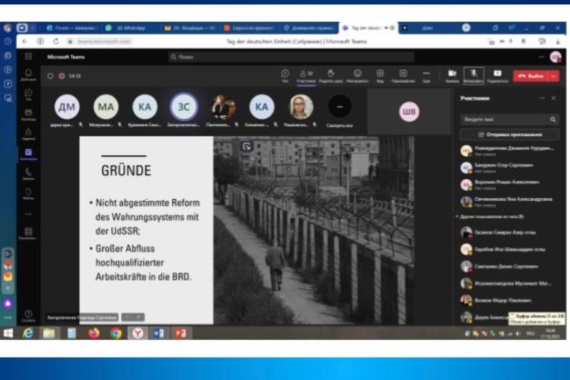
Task: Open Файлы files in left sidebar
Action: pos(28,193)
